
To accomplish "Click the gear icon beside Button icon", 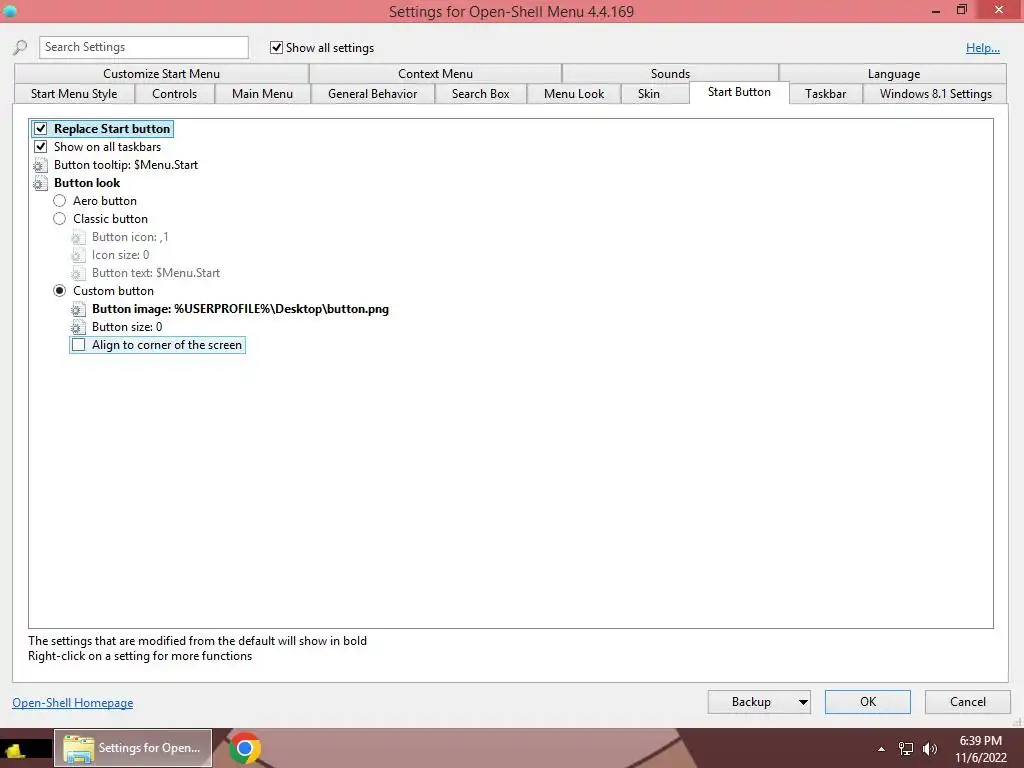I will click(x=78, y=237).
